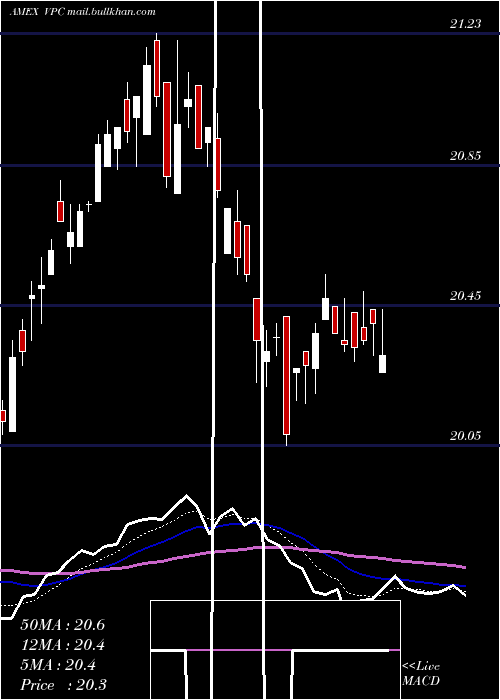Click the Live MACD label
The width and height of the screenshot is (500, 700).
coord(421,673)
